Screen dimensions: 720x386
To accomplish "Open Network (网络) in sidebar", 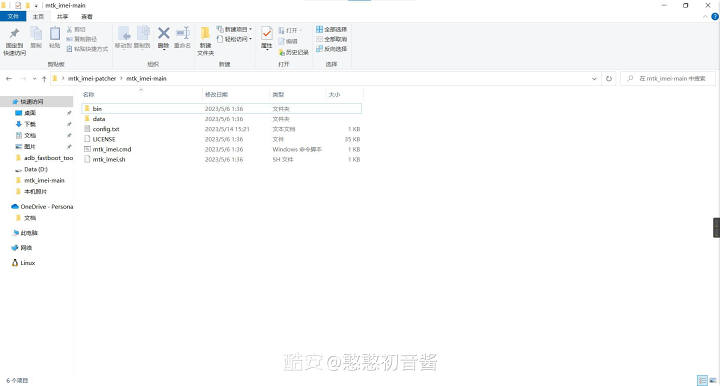I will 26,248.
